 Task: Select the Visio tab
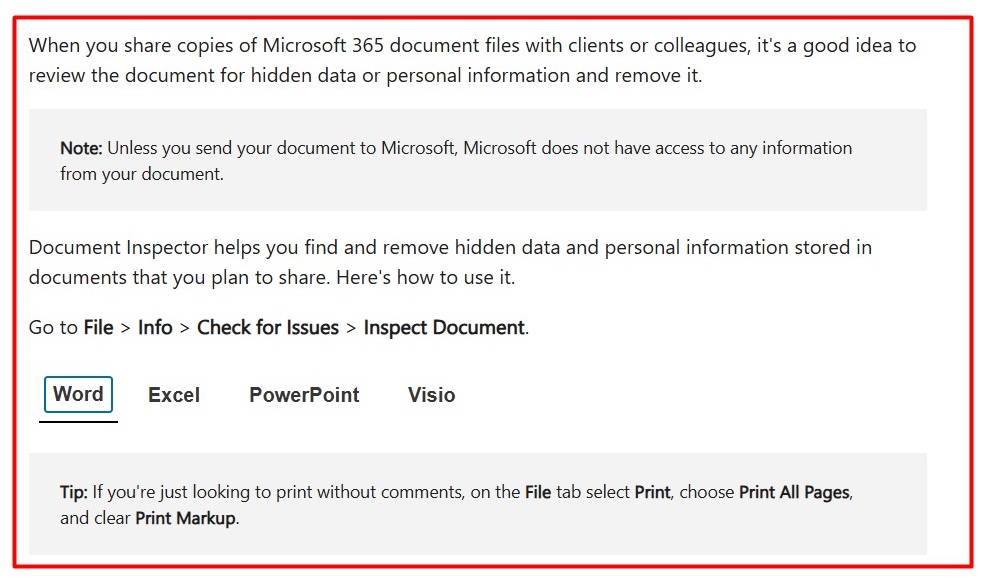[x=431, y=395]
